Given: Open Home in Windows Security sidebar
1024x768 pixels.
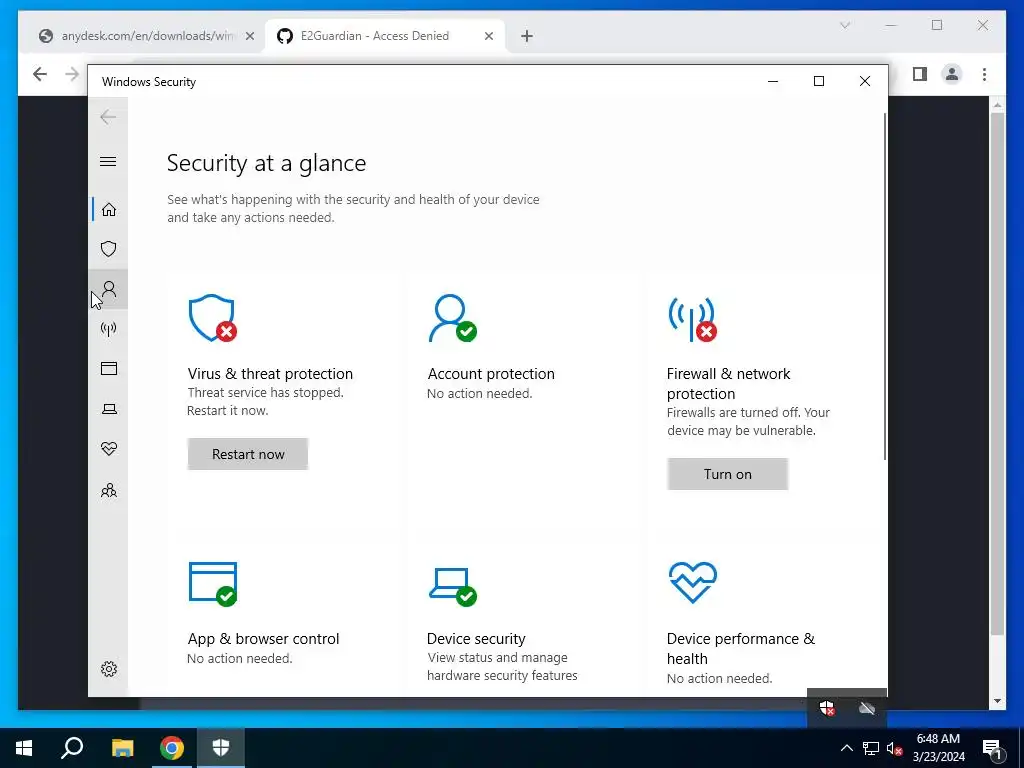Looking at the screenshot, I should point(108,210).
